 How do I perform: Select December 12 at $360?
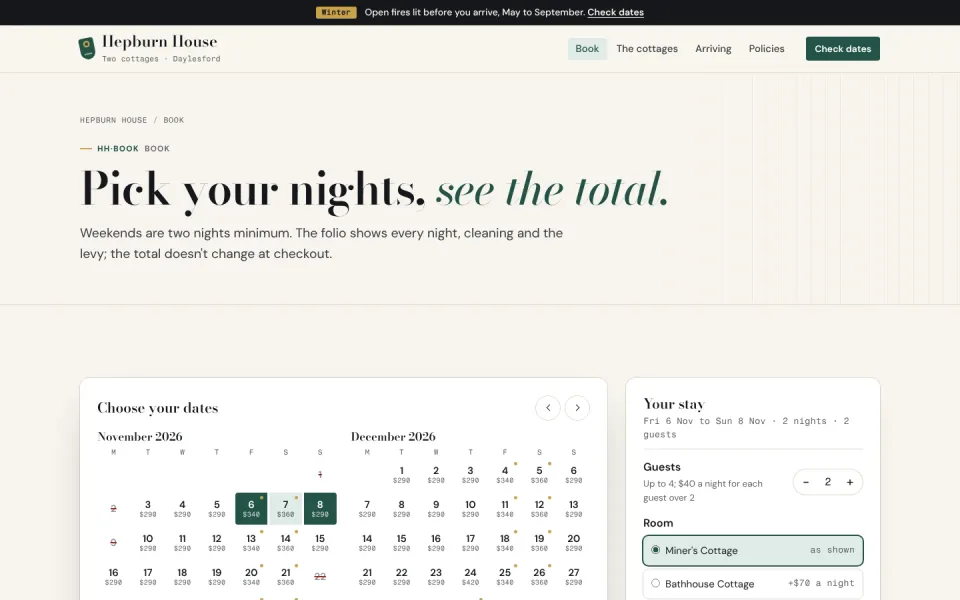539,509
